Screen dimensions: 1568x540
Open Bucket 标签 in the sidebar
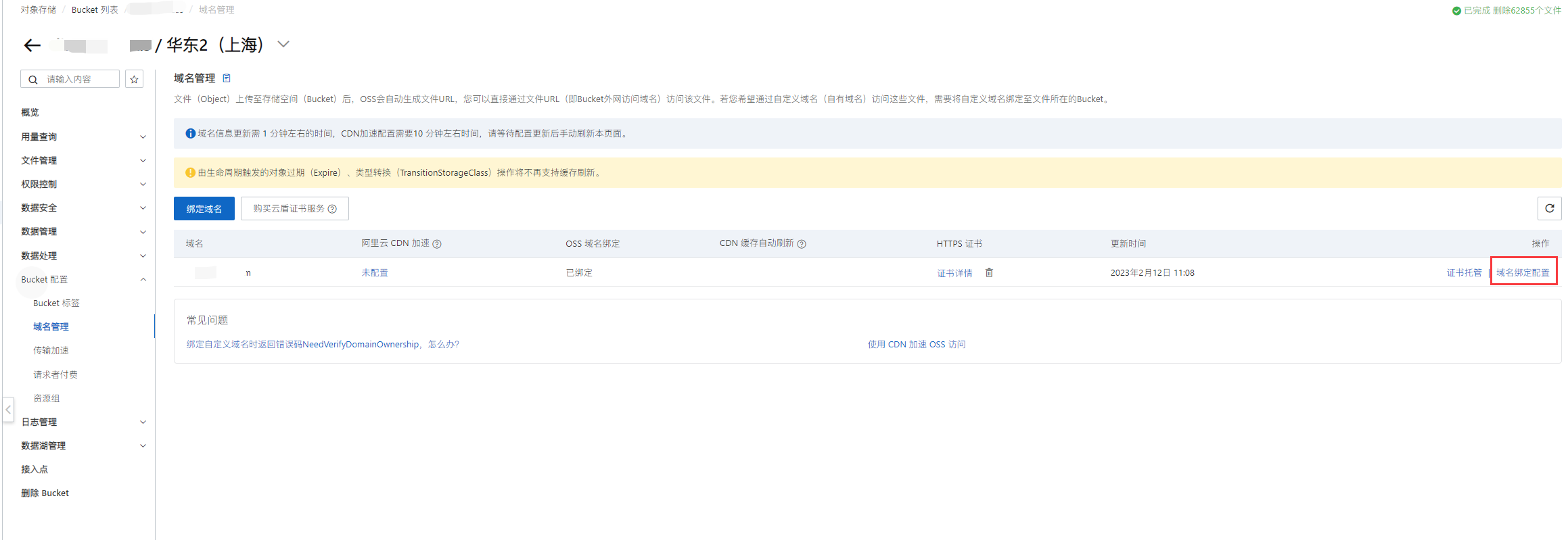56,303
